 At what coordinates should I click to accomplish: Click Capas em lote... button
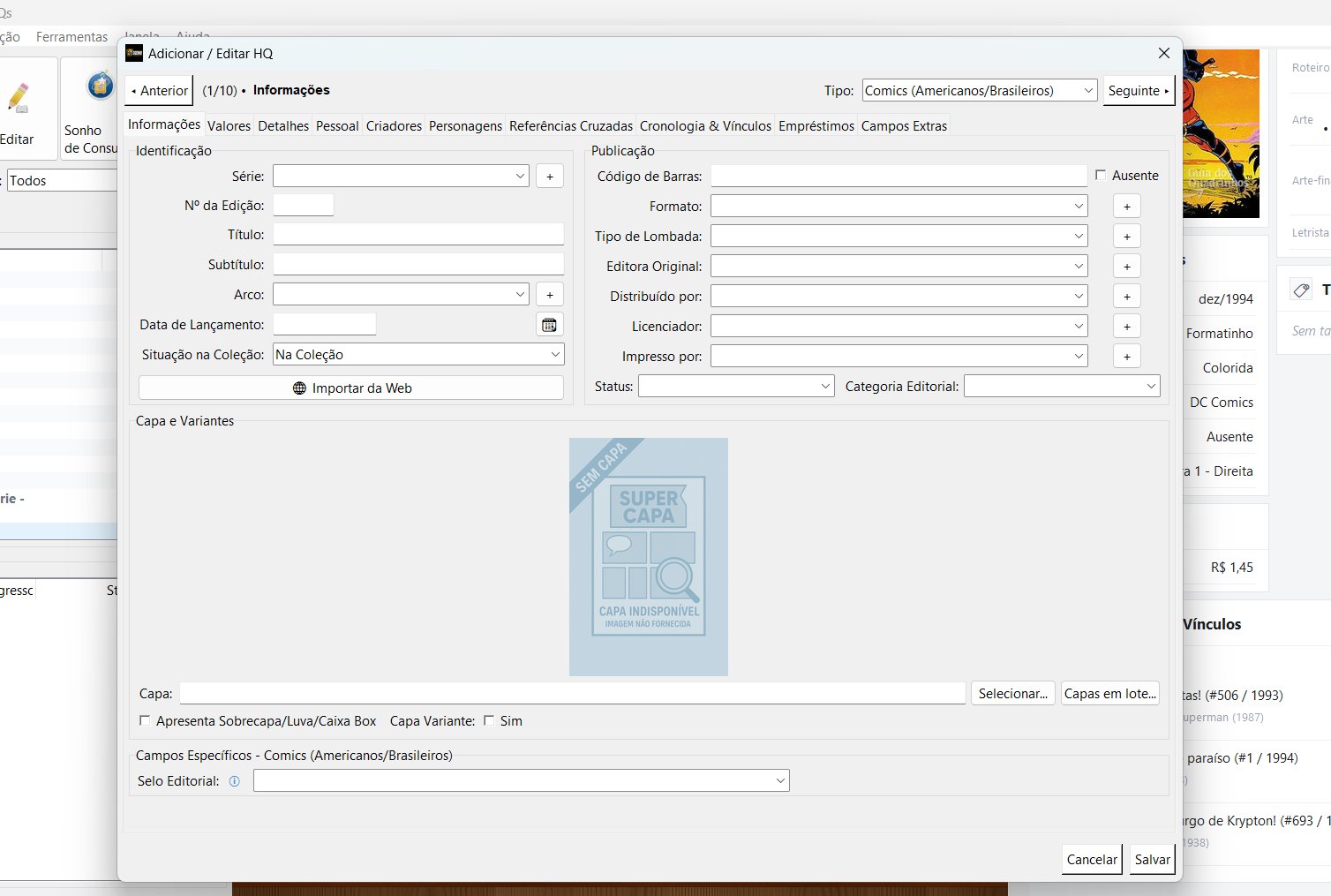[1109, 693]
